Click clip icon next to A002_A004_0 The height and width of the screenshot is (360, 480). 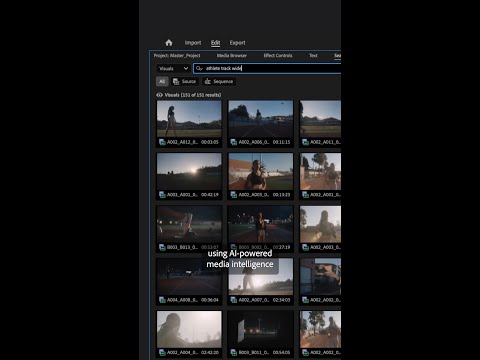point(162,353)
